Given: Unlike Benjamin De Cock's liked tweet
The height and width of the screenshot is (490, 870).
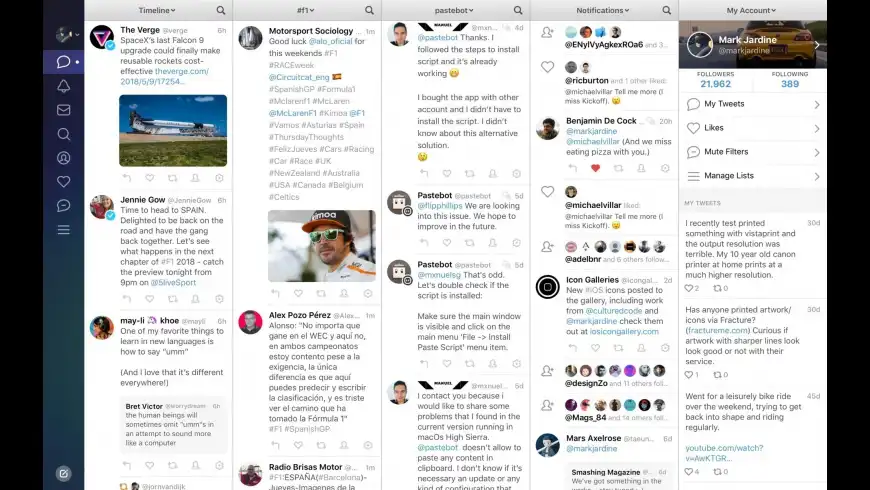Looking at the screenshot, I should click(595, 168).
